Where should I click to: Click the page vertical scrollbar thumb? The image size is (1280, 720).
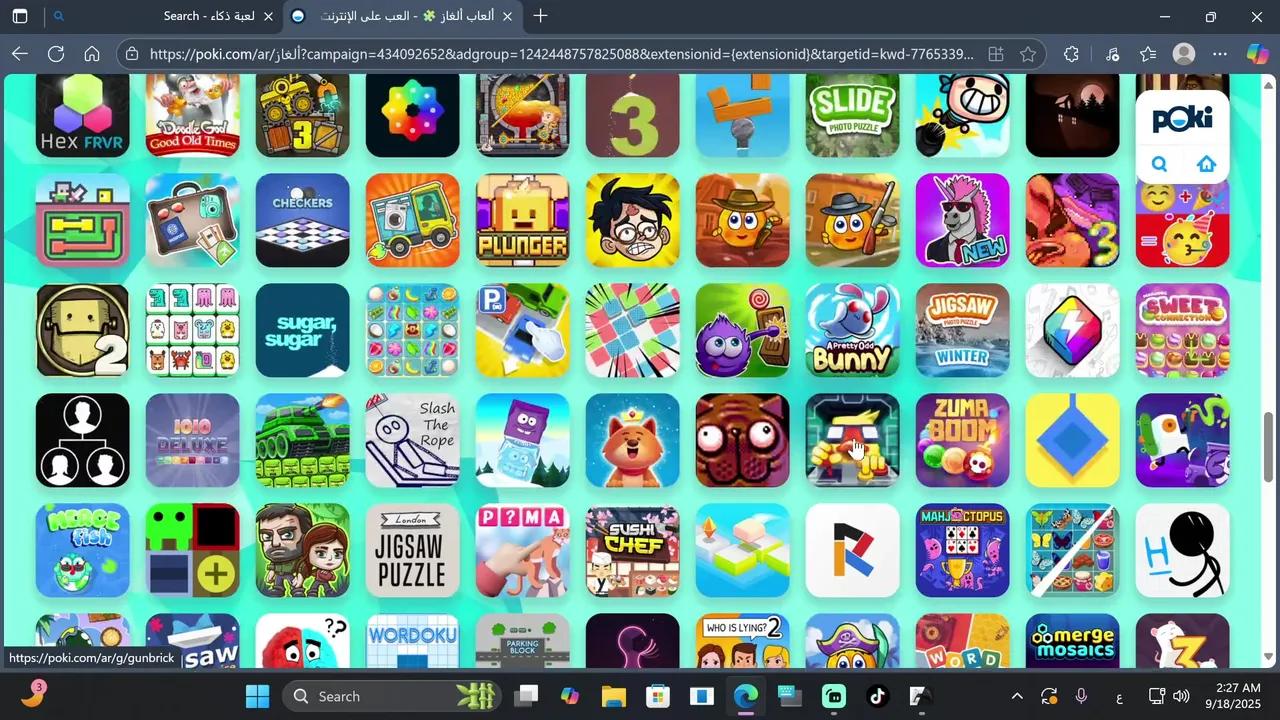point(1270,445)
